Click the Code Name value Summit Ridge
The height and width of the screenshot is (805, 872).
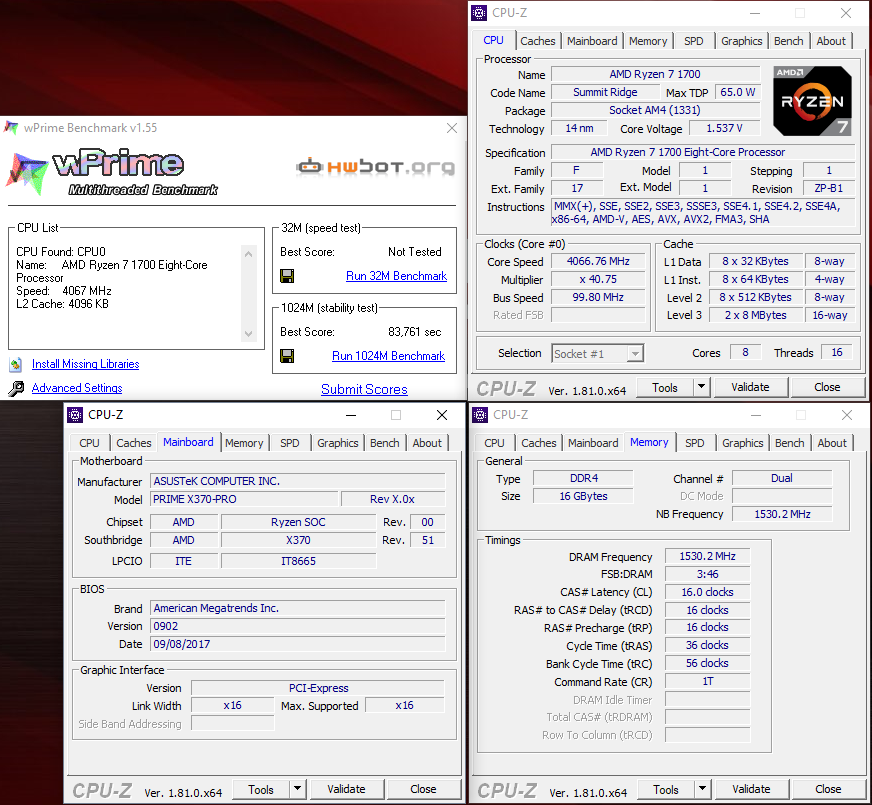(605, 92)
